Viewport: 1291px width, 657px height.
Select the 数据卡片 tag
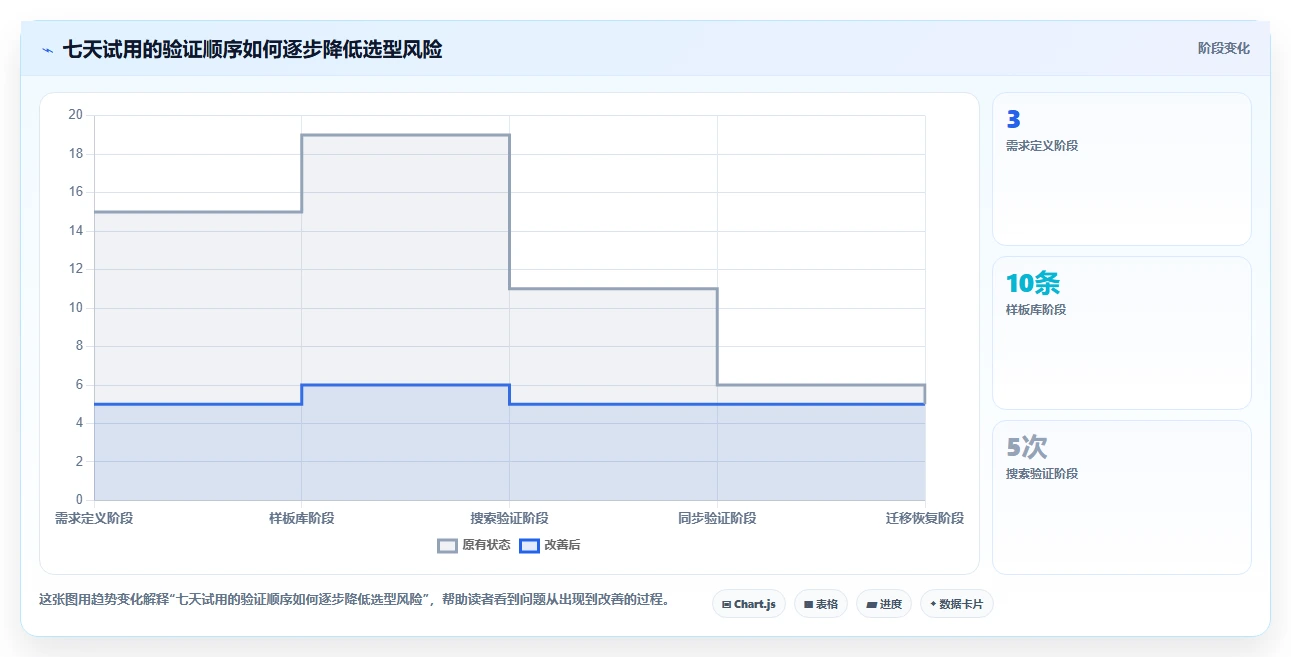pyautogui.click(x=957, y=604)
